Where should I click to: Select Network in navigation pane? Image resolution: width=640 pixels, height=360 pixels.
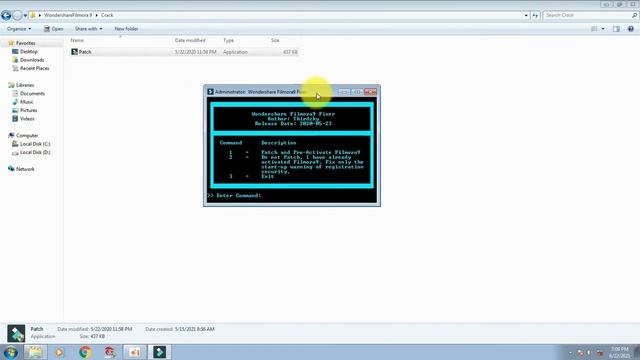[25, 169]
